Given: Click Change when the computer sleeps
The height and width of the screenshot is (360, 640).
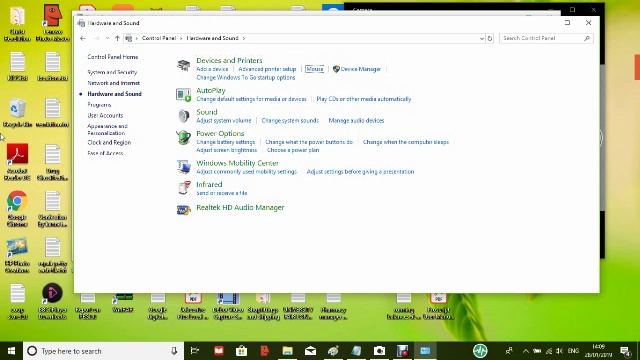Looking at the screenshot, I should point(406,142).
